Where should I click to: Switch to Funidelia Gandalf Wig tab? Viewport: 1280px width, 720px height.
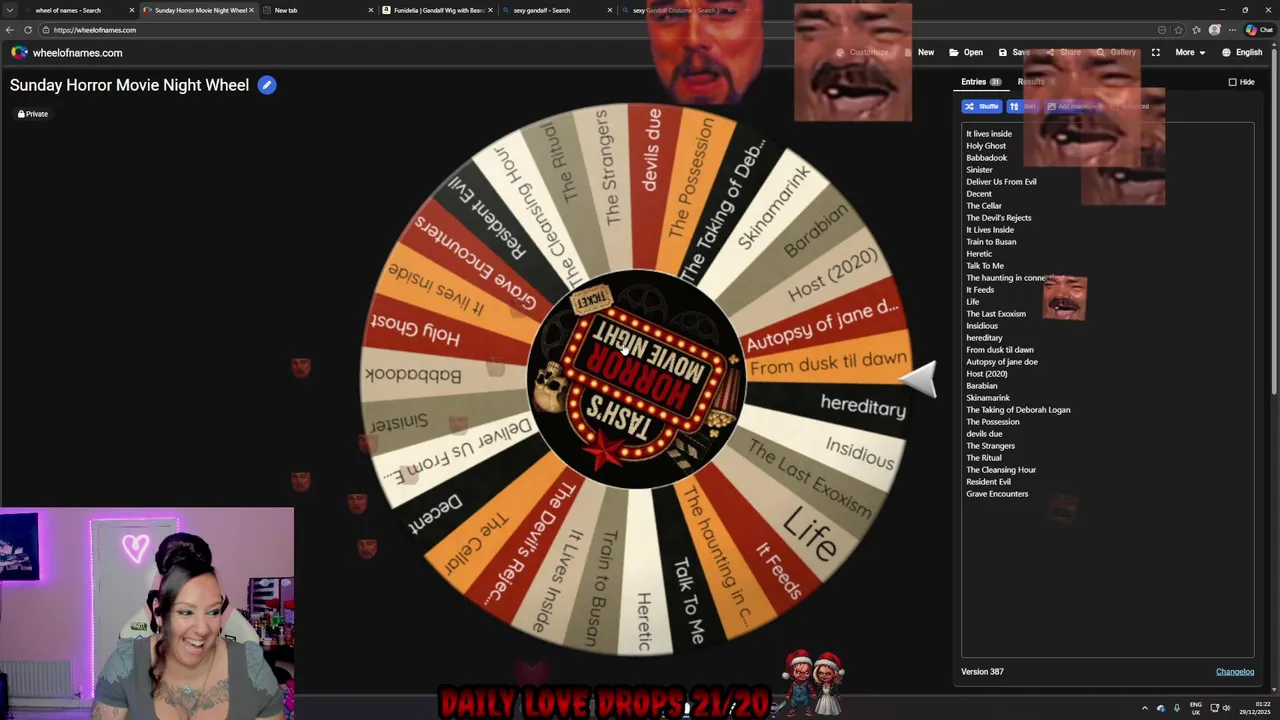point(438,10)
